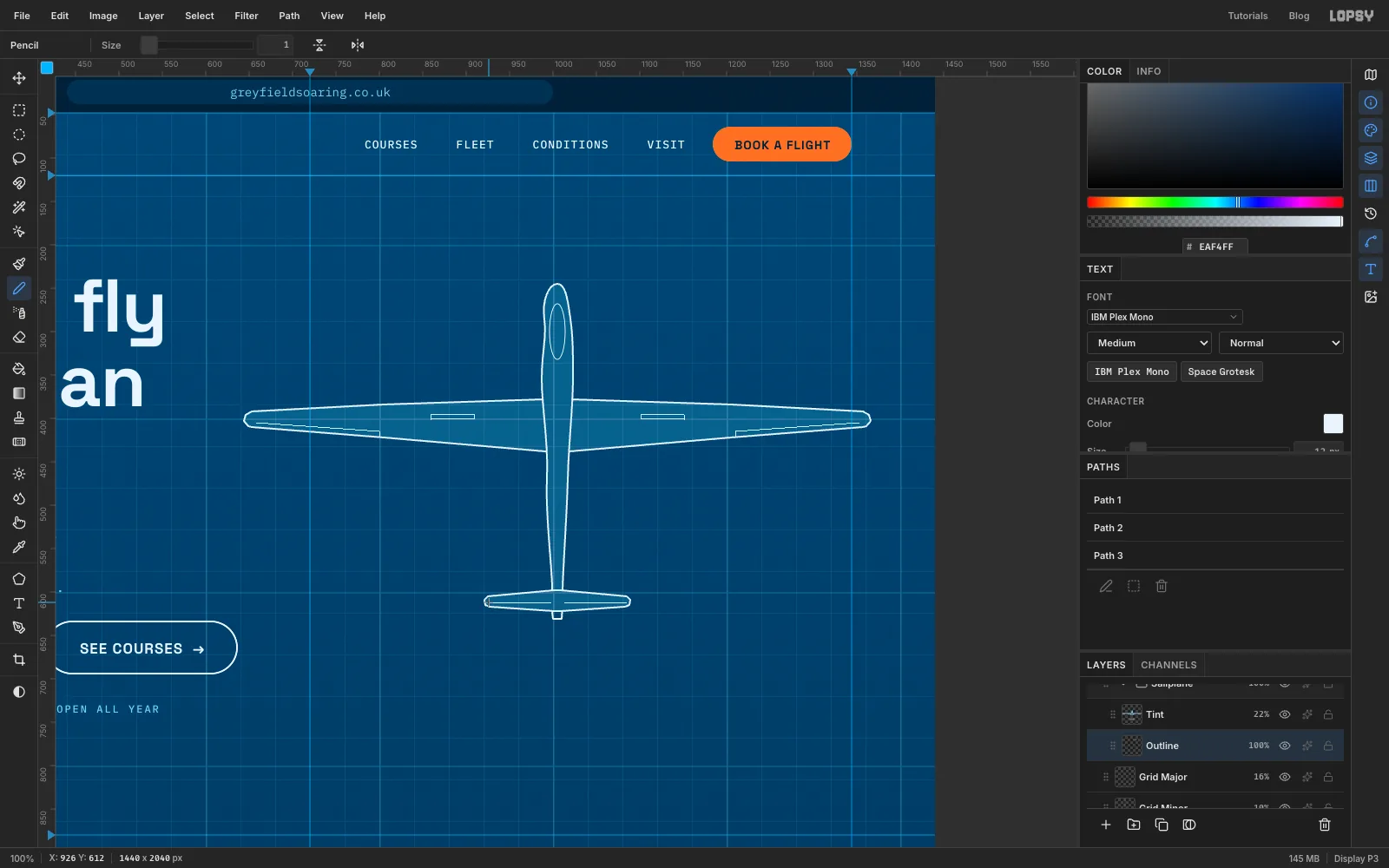This screenshot has width=1389, height=868.
Task: Select the Clone Stamp tool
Action: click(18, 418)
